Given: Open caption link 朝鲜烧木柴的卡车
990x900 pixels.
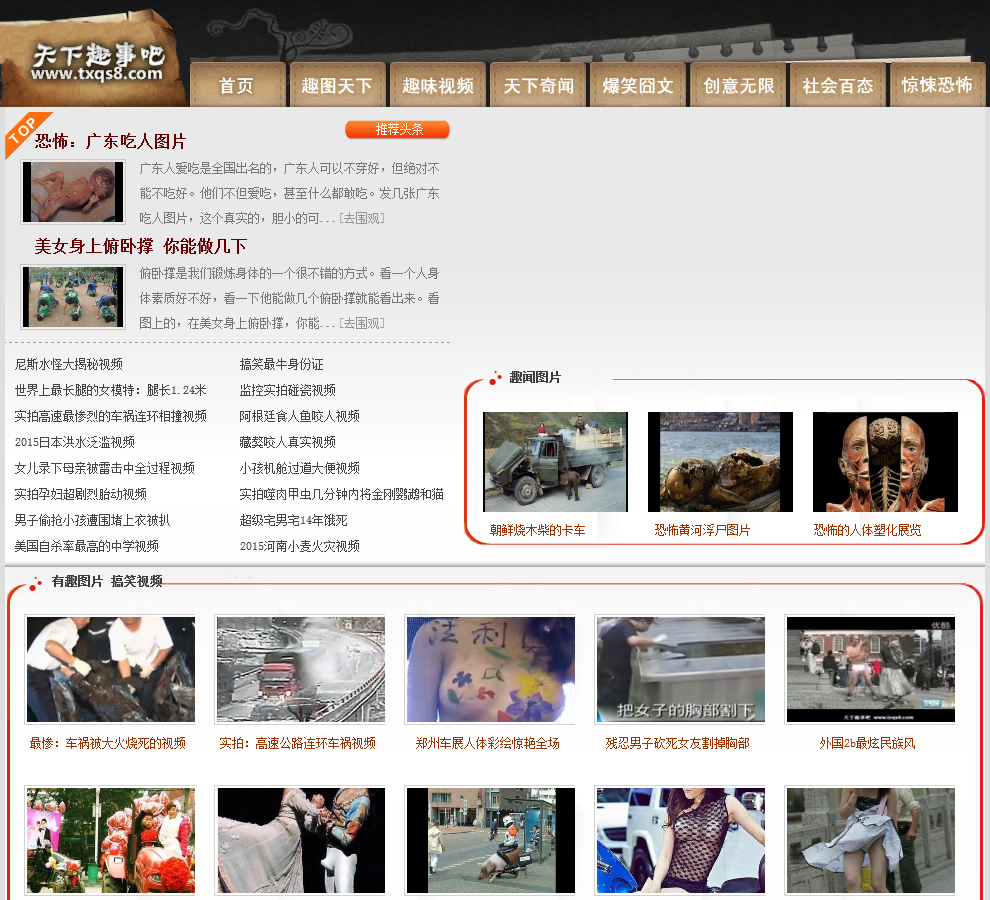Looking at the screenshot, I should [x=537, y=531].
